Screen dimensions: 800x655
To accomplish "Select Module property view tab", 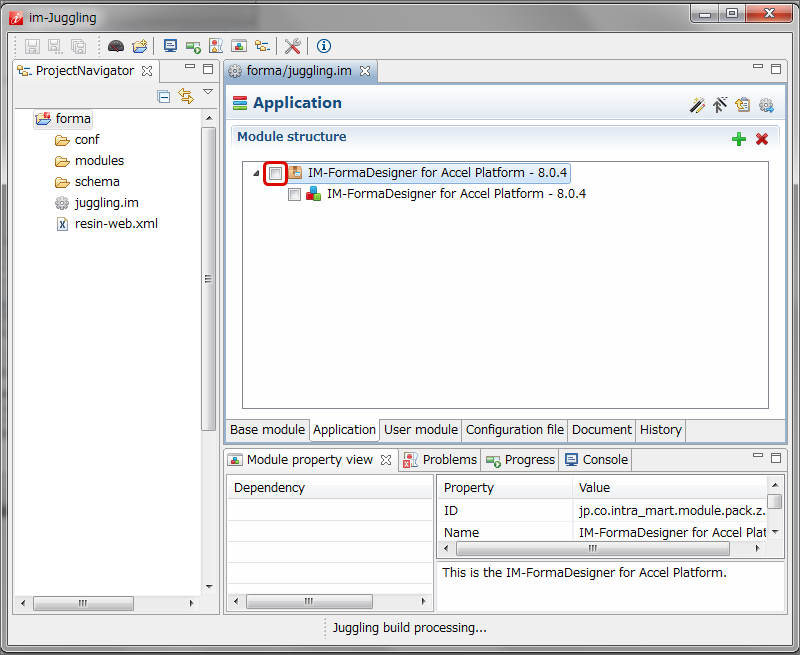I will click(310, 460).
